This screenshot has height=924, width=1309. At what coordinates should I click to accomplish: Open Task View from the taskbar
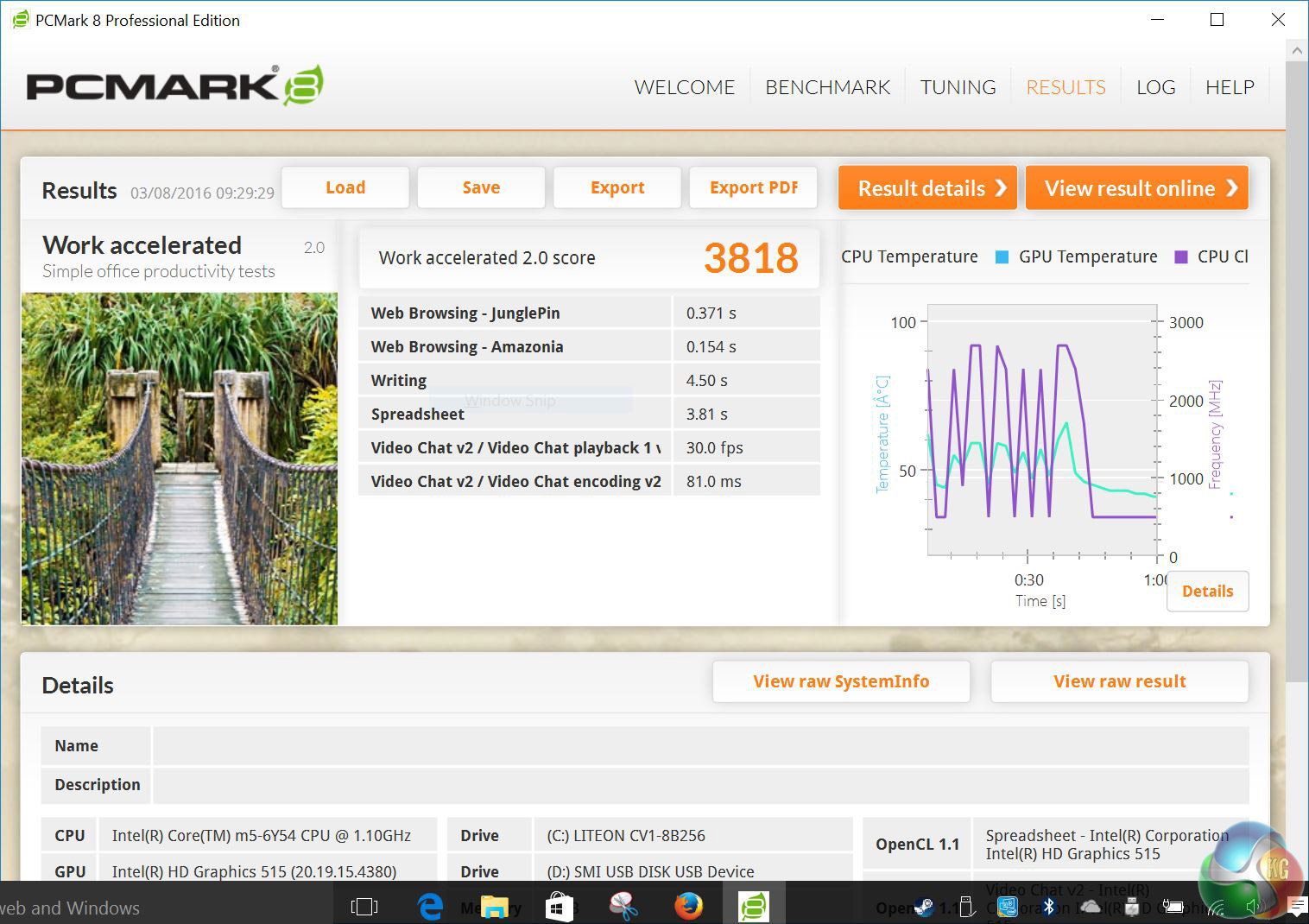[x=364, y=906]
